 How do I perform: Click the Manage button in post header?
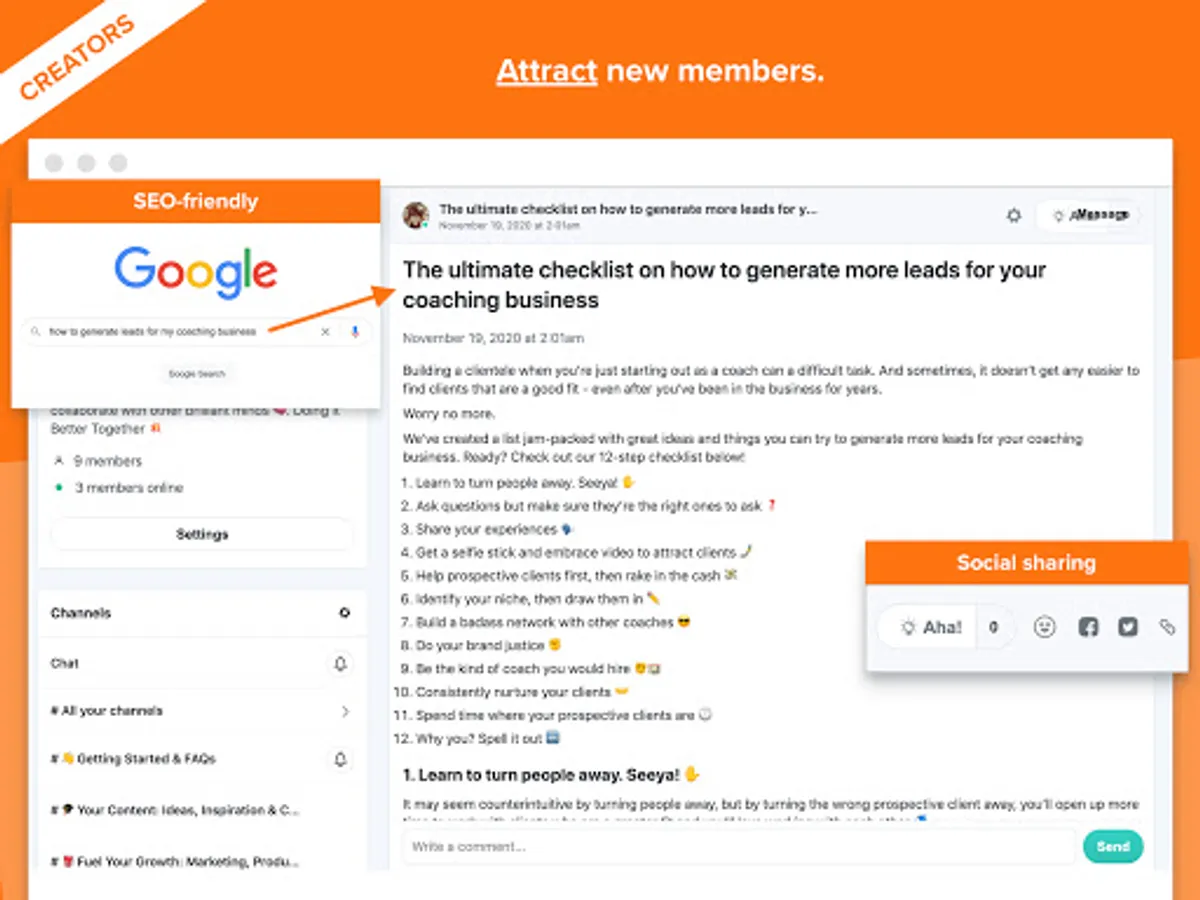1090,215
